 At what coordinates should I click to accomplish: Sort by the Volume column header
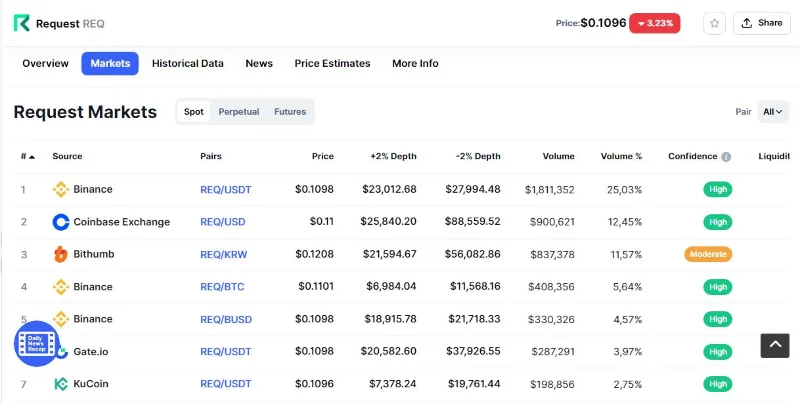click(x=559, y=157)
